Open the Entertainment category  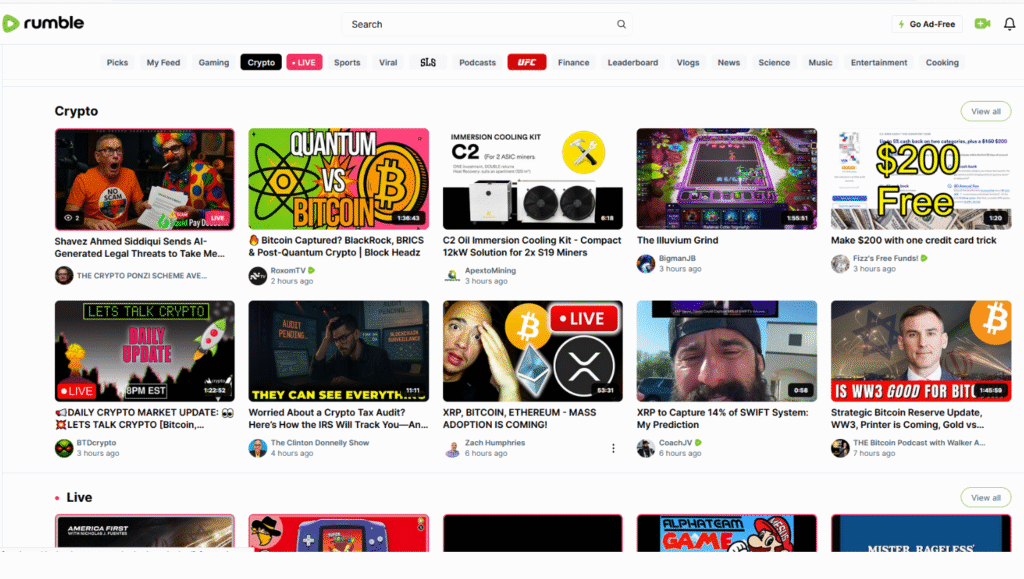point(879,63)
